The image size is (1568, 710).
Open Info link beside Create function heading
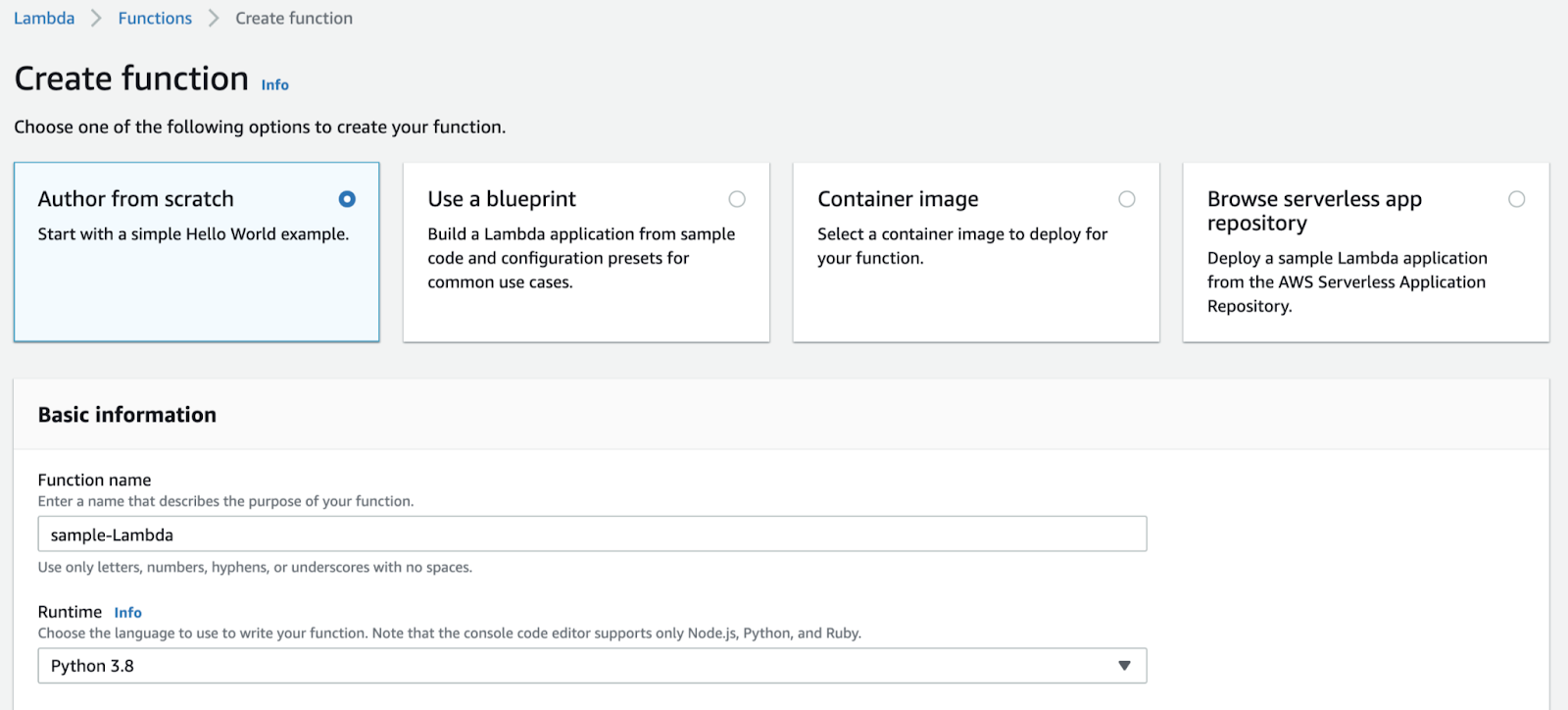(274, 85)
